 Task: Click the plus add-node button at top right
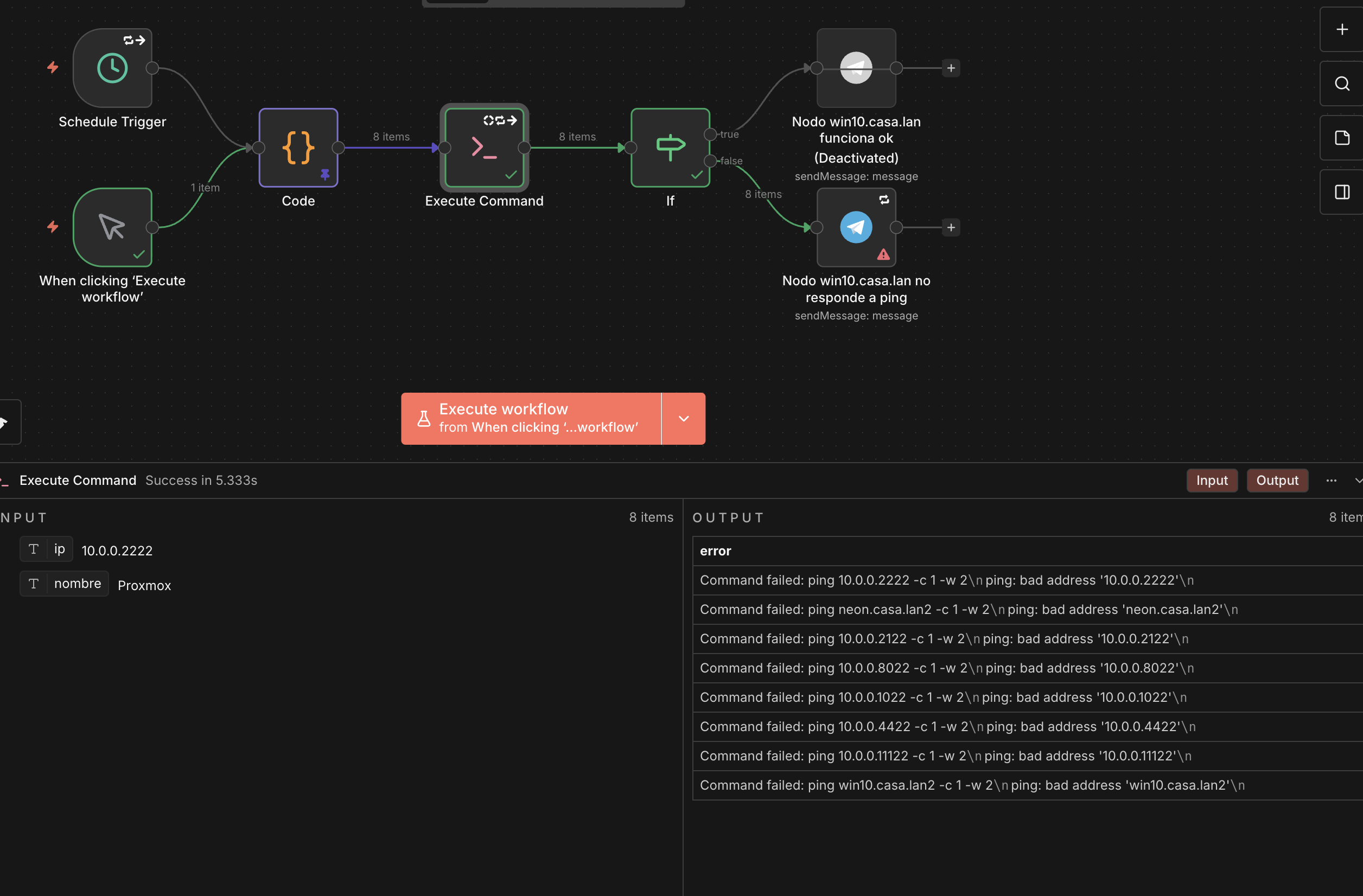pyautogui.click(x=1342, y=29)
